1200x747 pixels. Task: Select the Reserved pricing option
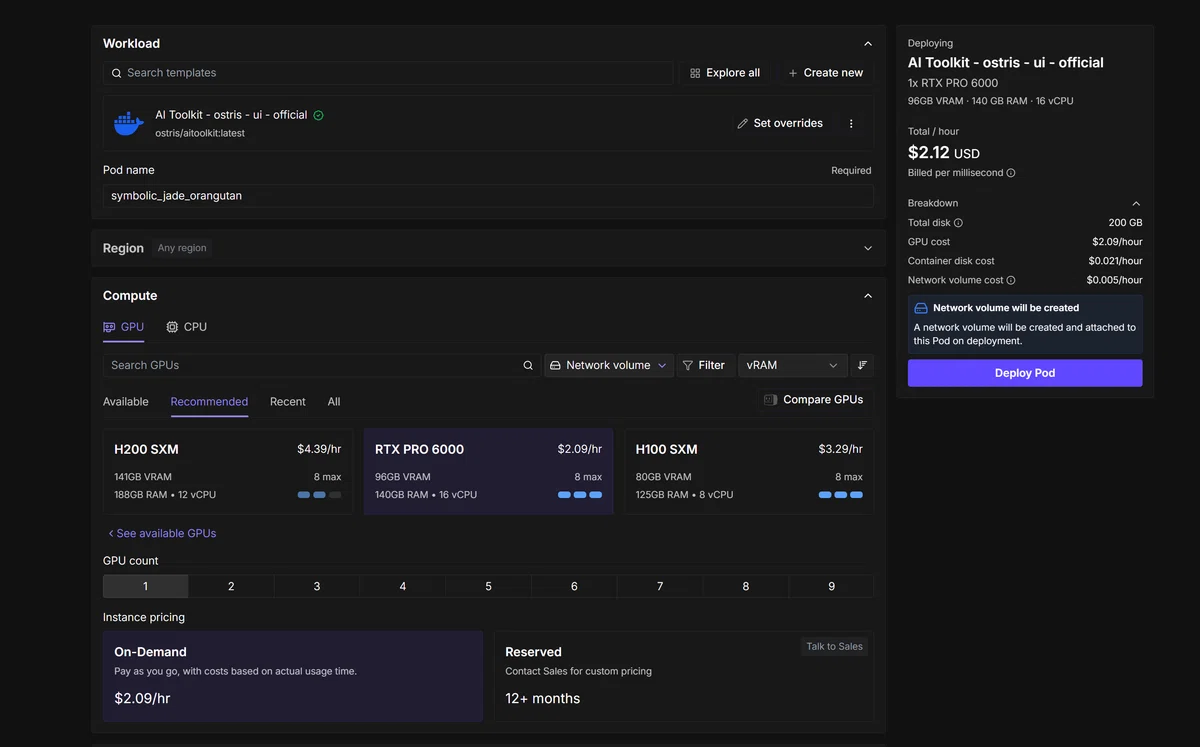683,676
